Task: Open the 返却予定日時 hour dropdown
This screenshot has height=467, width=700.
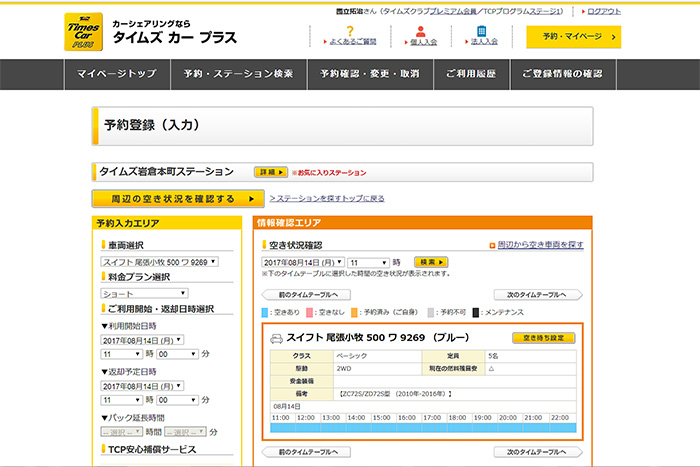Action: click(x=121, y=400)
